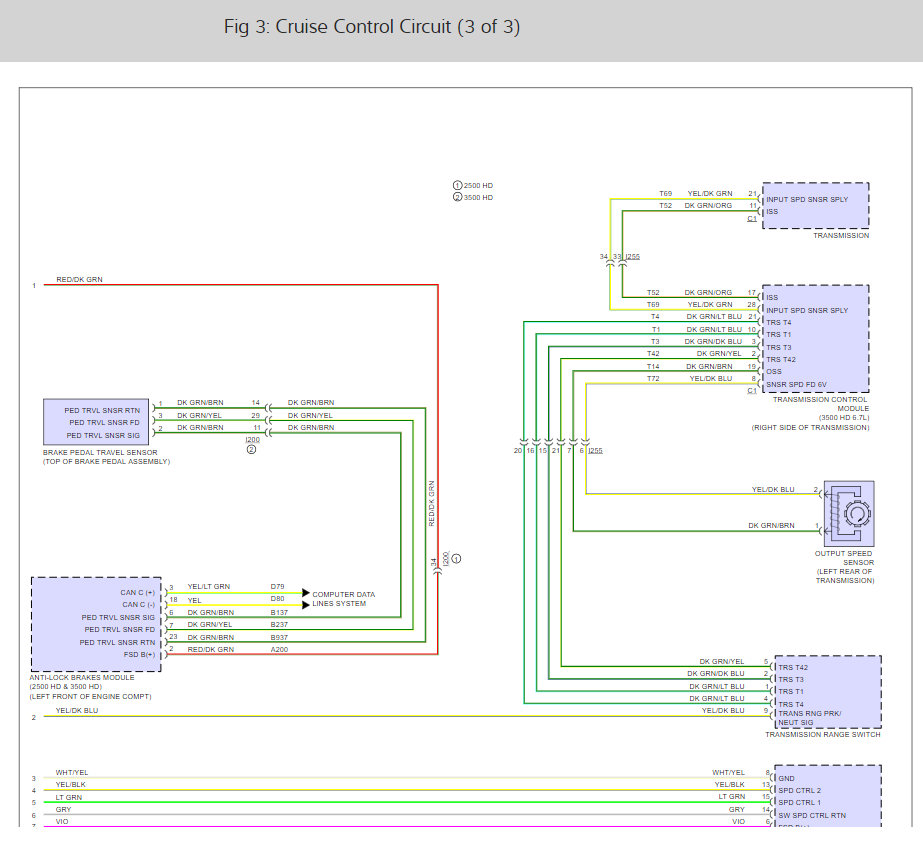
Task: Click circuit code D80
Action: 277,599
